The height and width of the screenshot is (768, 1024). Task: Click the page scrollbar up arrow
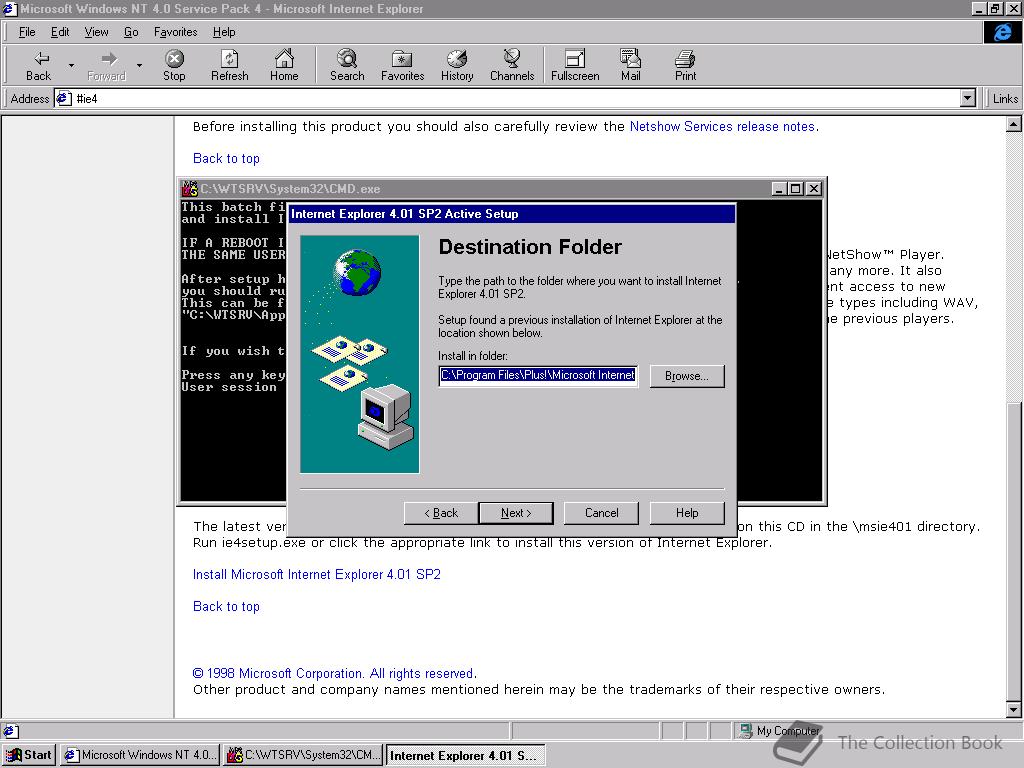pos(1014,124)
